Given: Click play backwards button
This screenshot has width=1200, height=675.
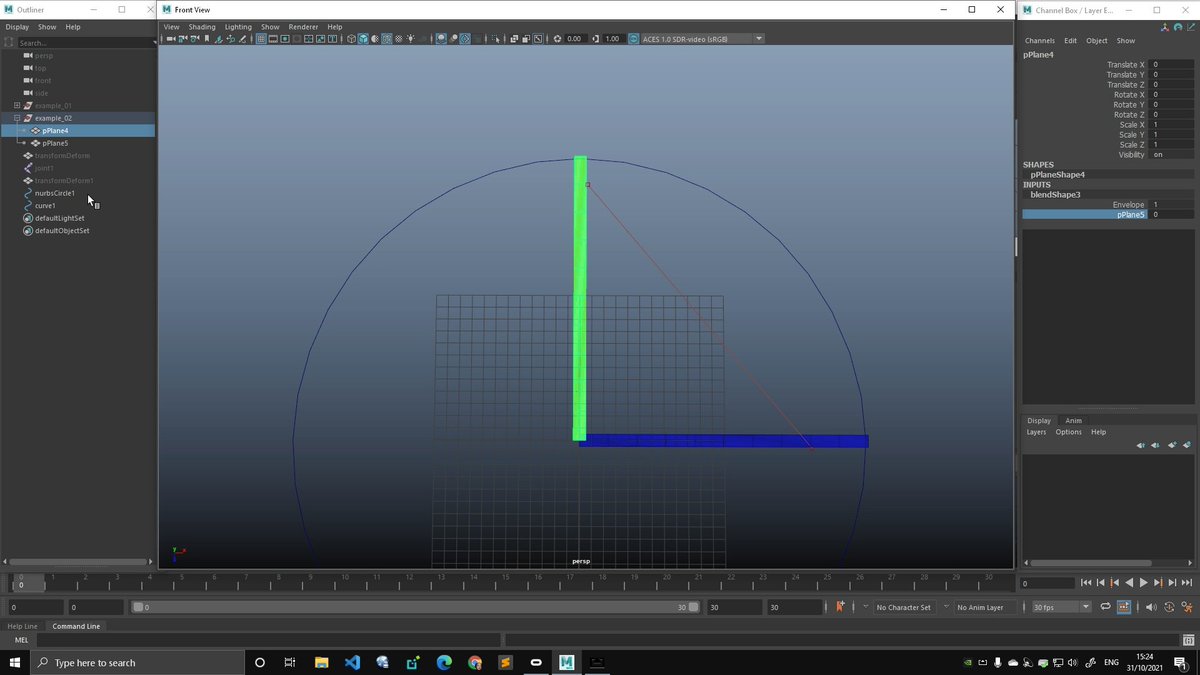Looking at the screenshot, I should (x=1129, y=582).
